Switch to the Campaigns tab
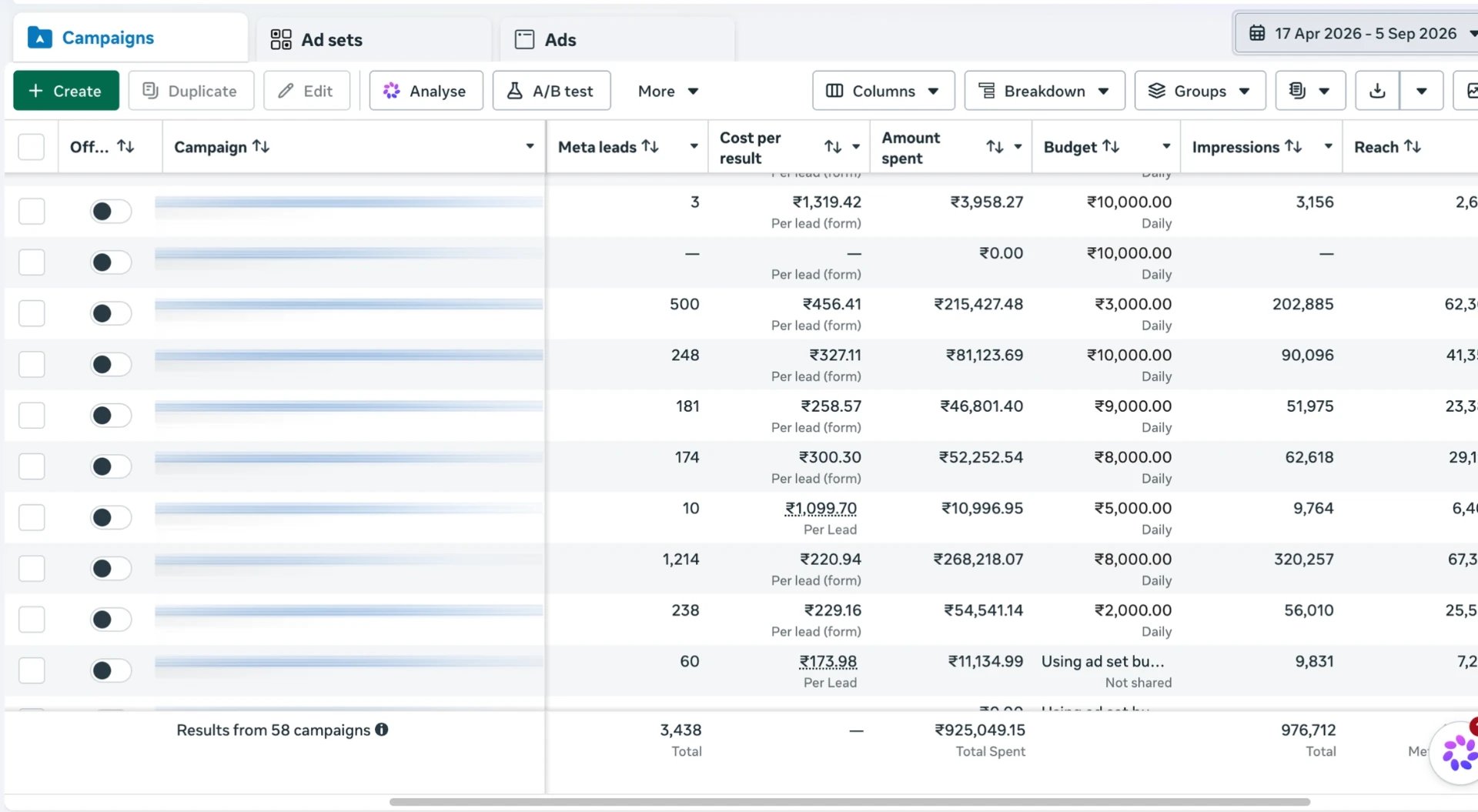Image resolution: width=1478 pixels, height=812 pixels. point(130,38)
